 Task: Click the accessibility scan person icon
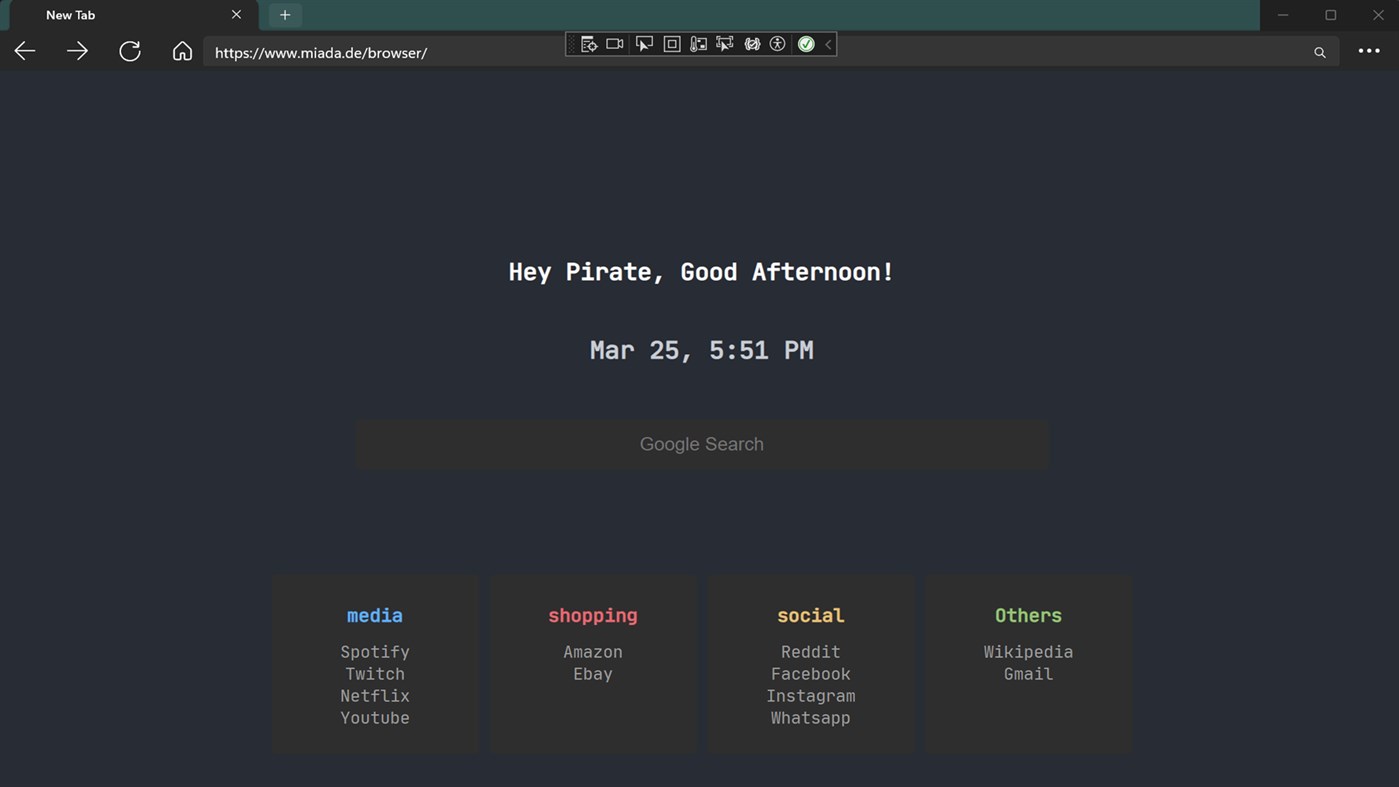point(778,44)
